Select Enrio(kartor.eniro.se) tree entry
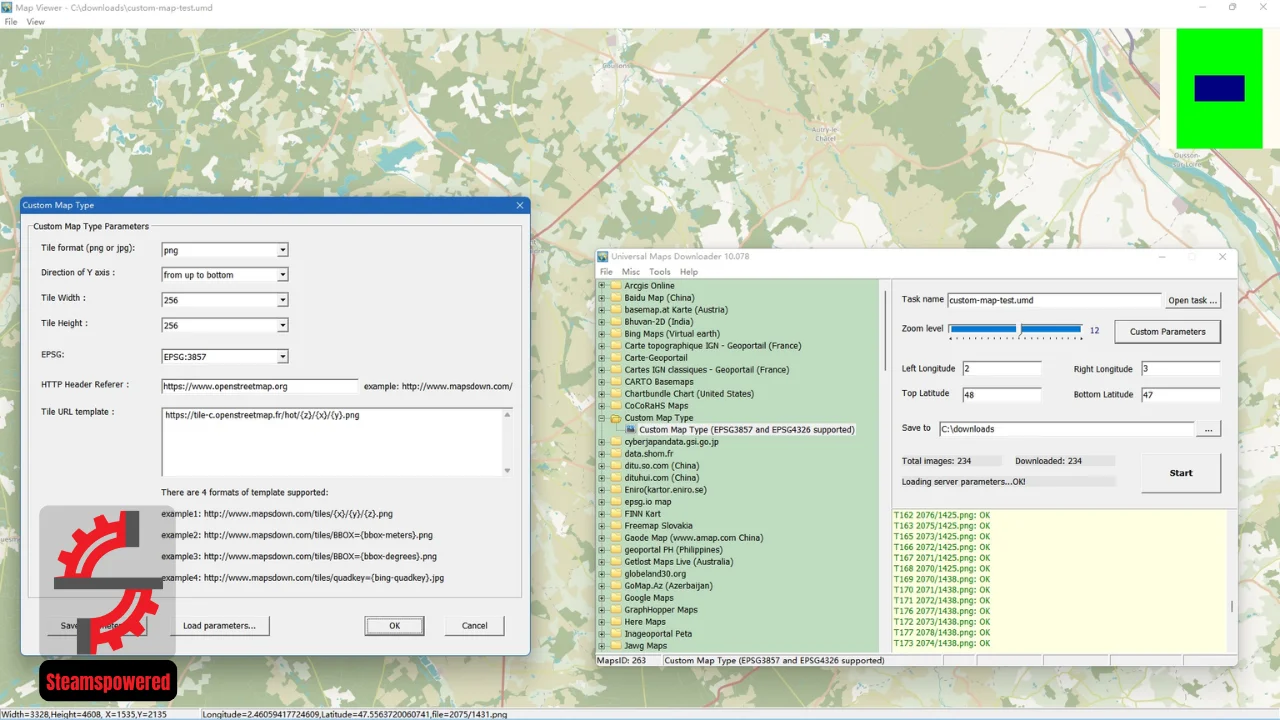Screen dimensions: 1280x720 coord(665,490)
